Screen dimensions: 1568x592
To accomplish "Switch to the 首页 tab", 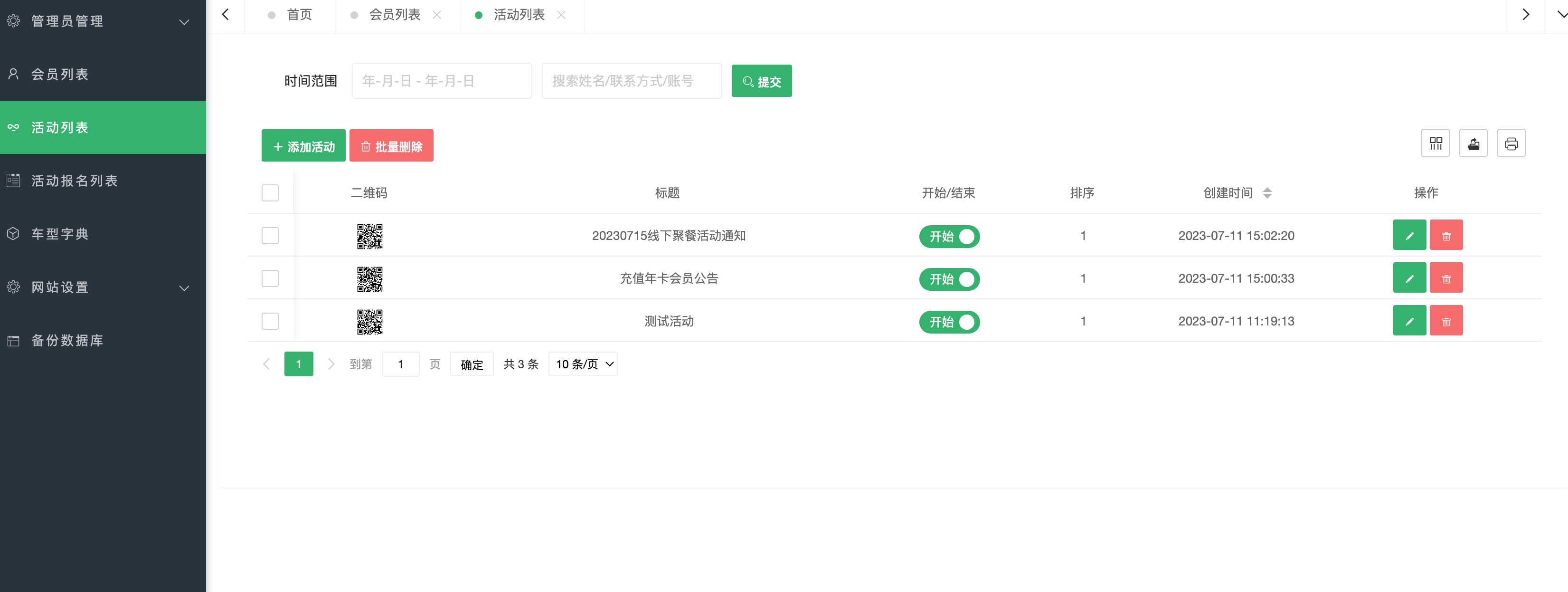I will coord(290,15).
